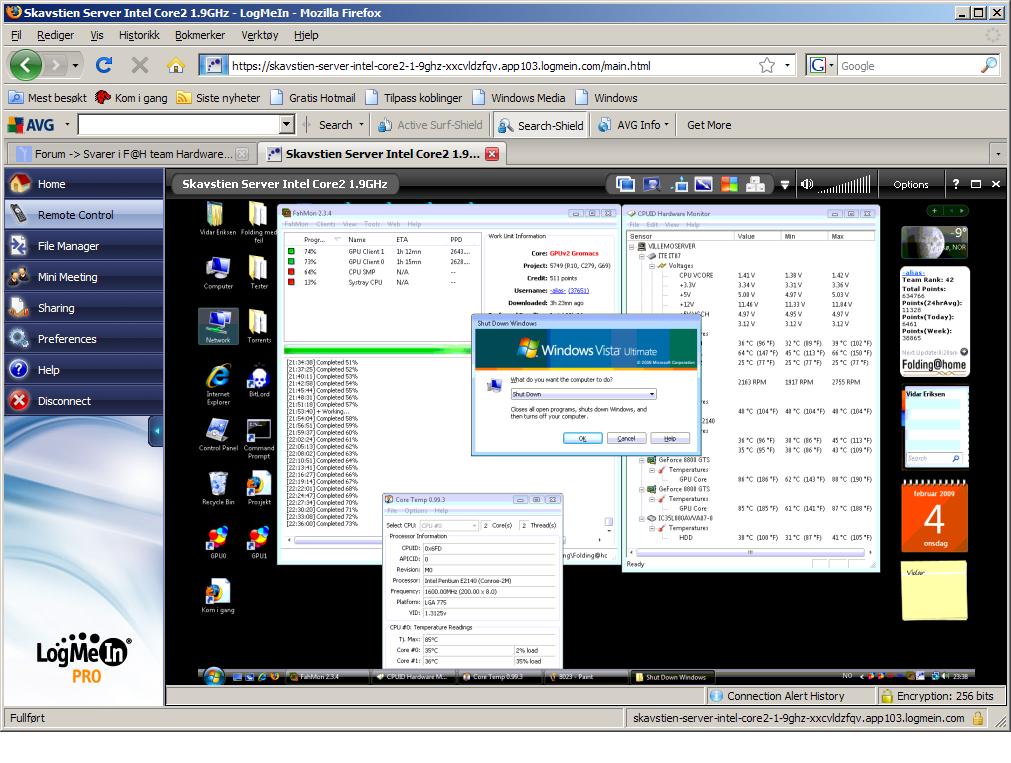Select Recycle Bin on remote desktop
Screen dimensions: 1011x763
[218, 488]
